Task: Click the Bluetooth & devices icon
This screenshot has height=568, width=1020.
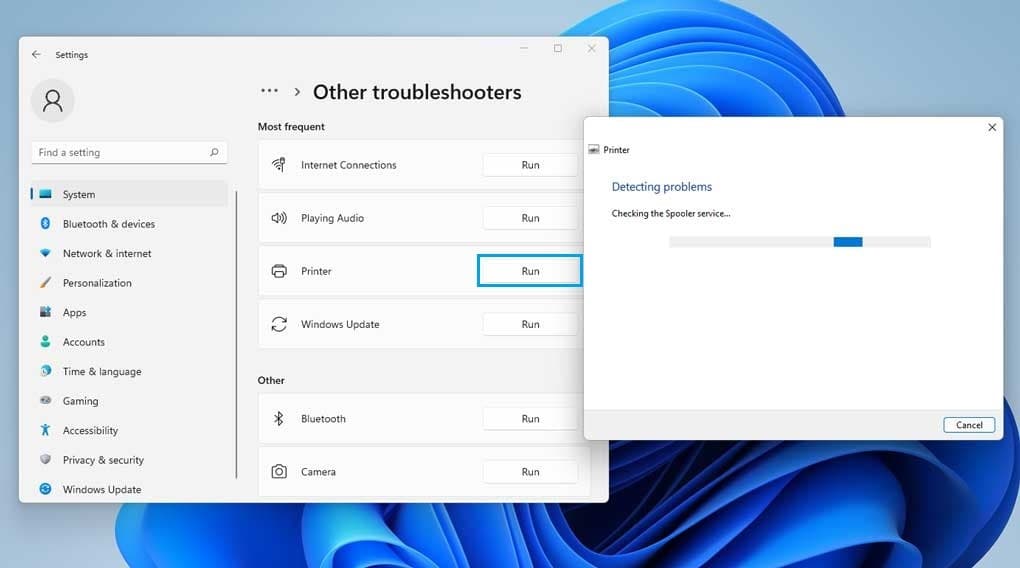Action: [46, 223]
